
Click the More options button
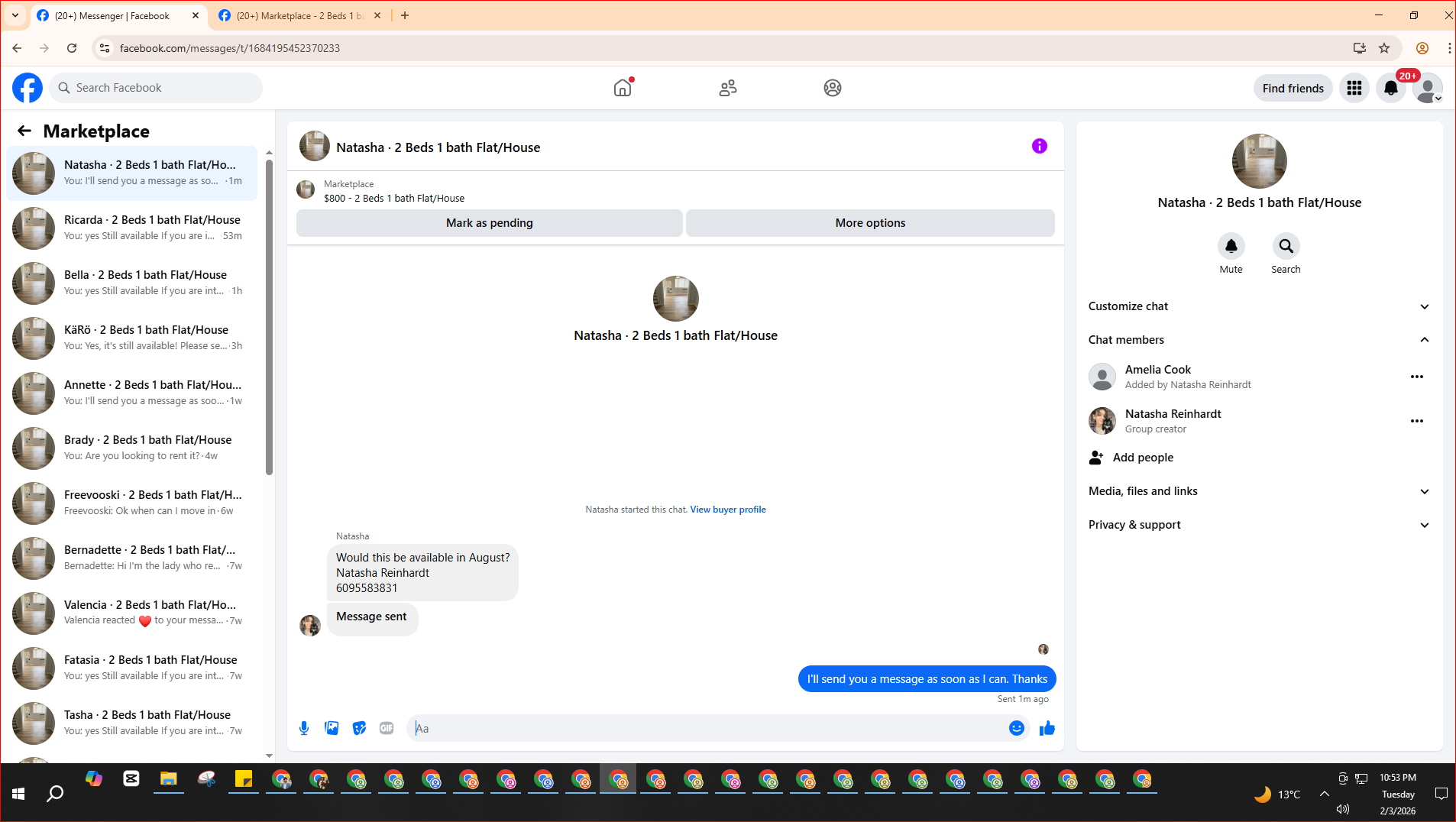click(x=870, y=223)
